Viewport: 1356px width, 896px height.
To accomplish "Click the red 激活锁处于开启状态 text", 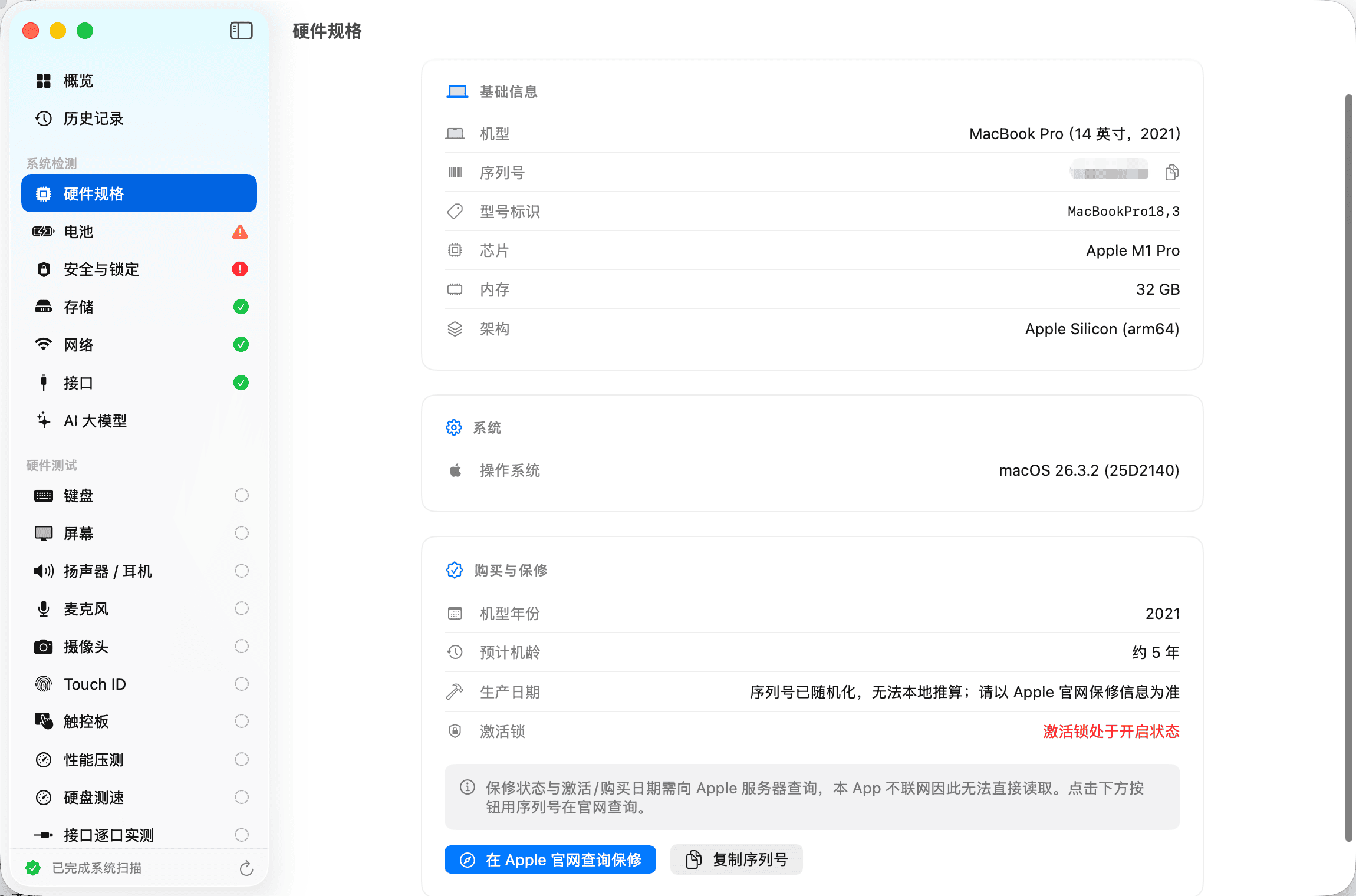I will pyautogui.click(x=1111, y=732).
